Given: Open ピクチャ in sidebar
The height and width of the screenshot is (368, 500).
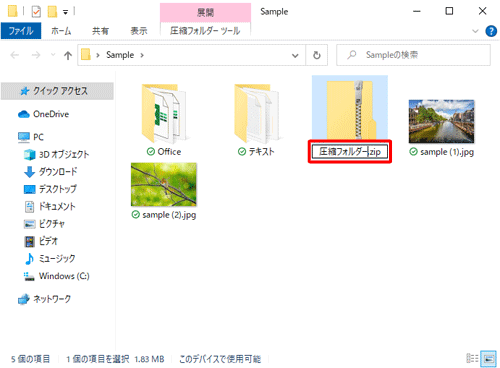Looking at the screenshot, I should tap(51, 224).
